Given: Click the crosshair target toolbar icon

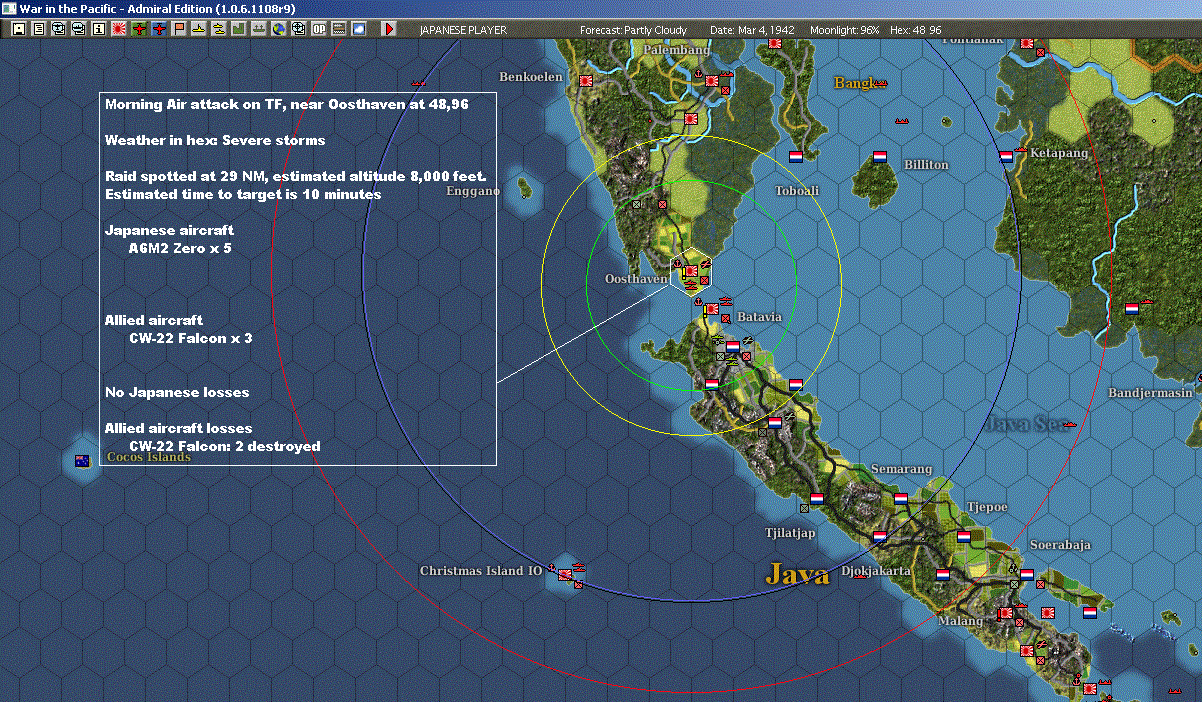Looking at the screenshot, I should point(298,29).
